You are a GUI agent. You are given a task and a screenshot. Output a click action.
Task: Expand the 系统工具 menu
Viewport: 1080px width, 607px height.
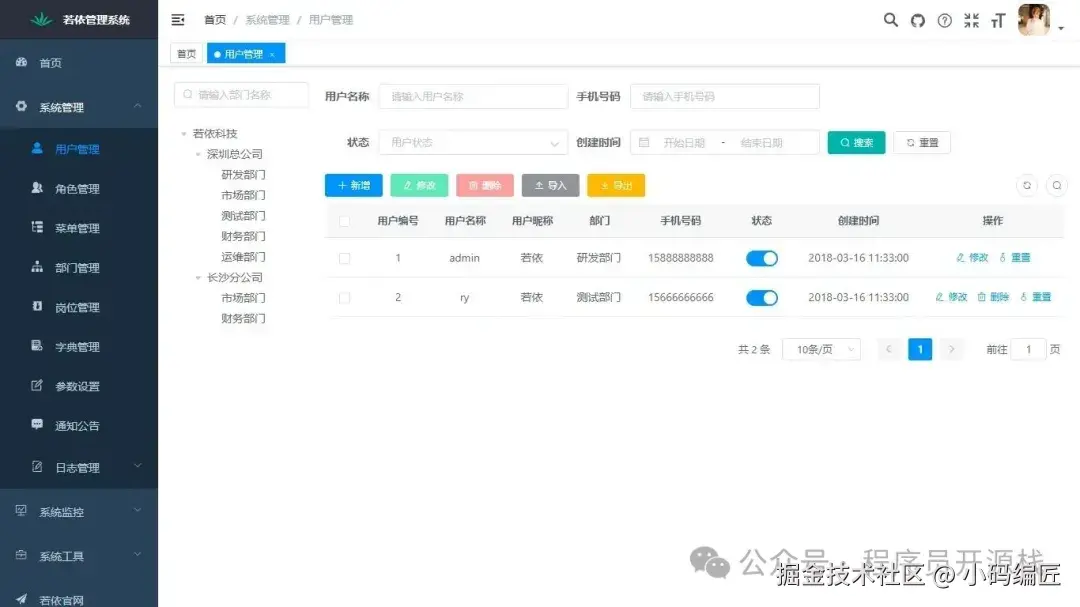tap(137, 555)
